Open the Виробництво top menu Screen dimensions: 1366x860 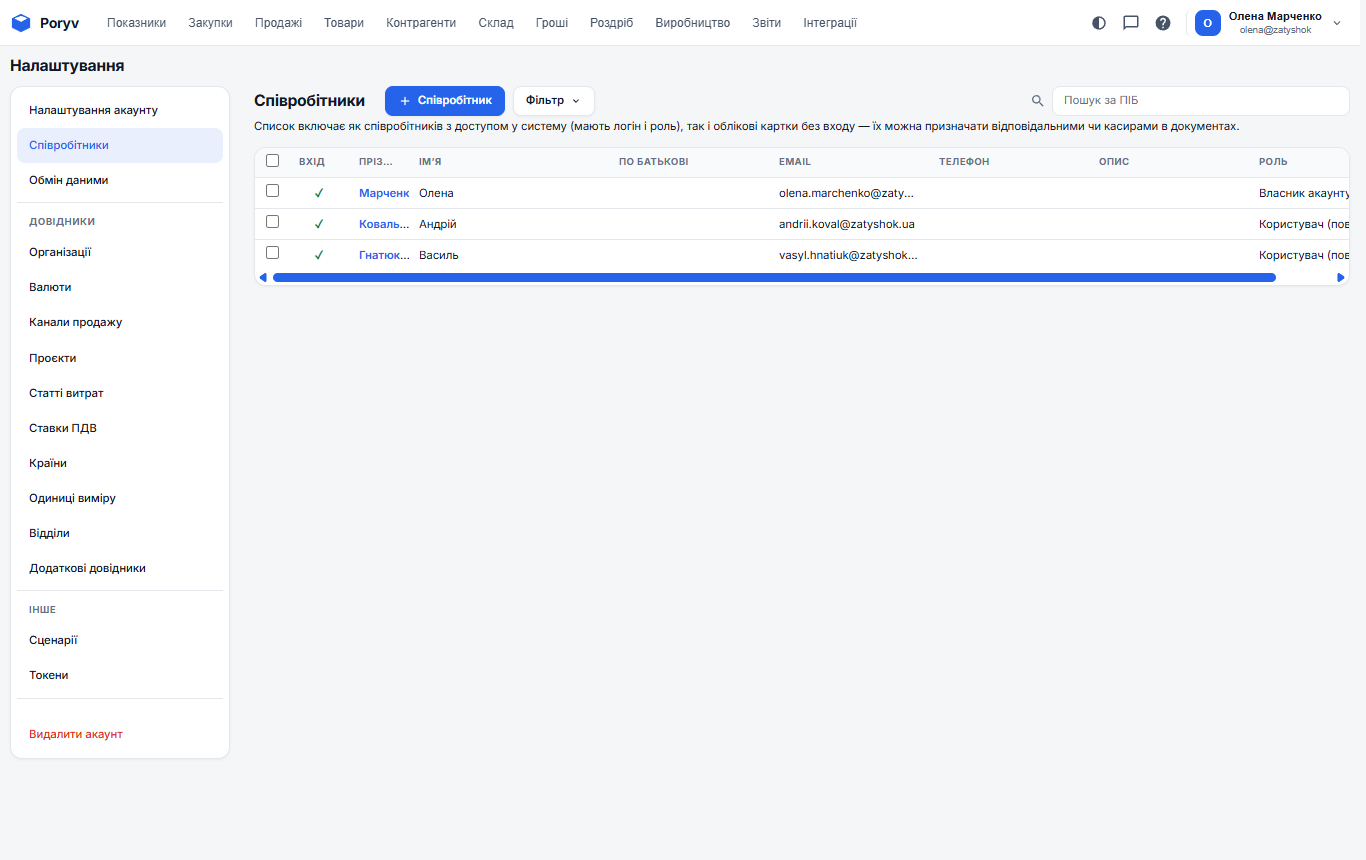693,23
